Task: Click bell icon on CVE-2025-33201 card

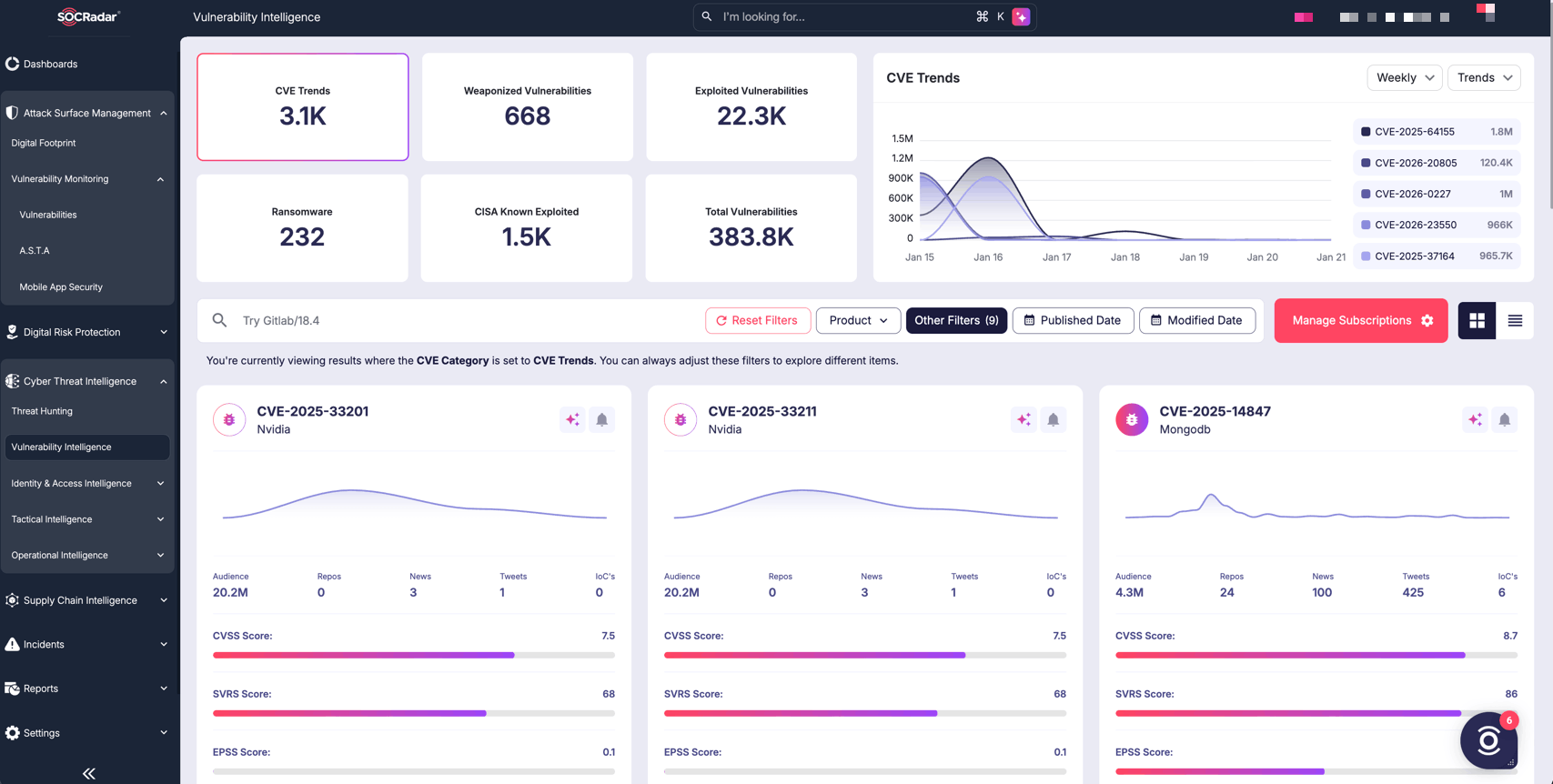Action: click(601, 419)
